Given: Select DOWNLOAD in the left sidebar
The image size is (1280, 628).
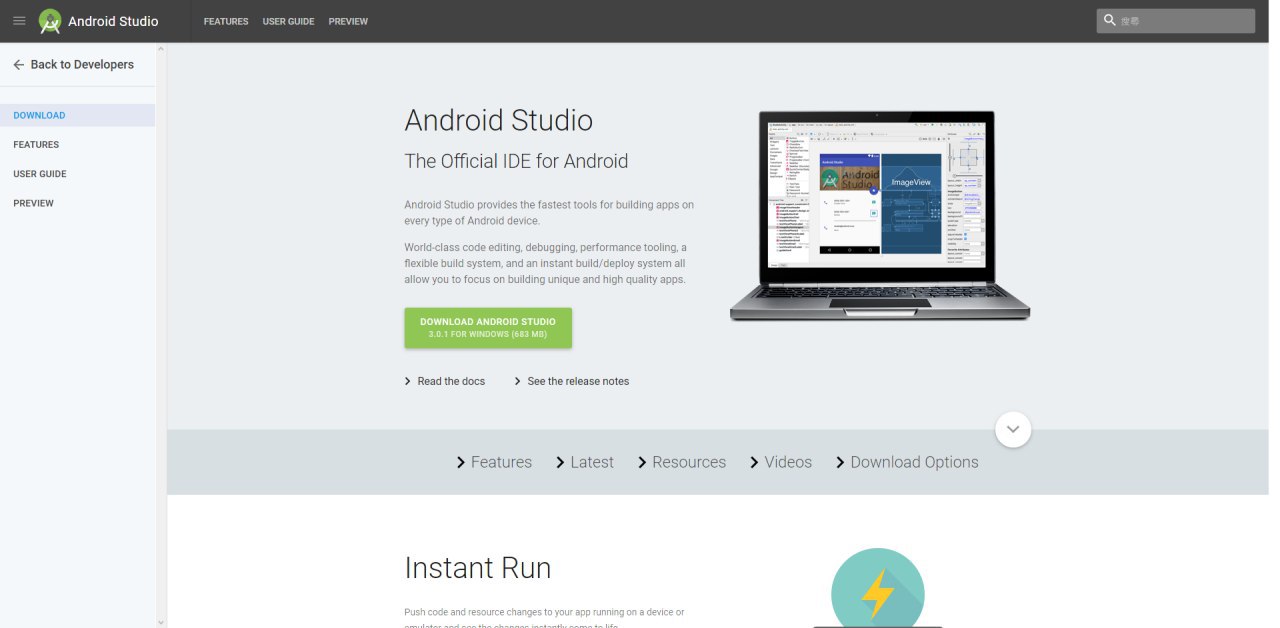Looking at the screenshot, I should 77,115.
